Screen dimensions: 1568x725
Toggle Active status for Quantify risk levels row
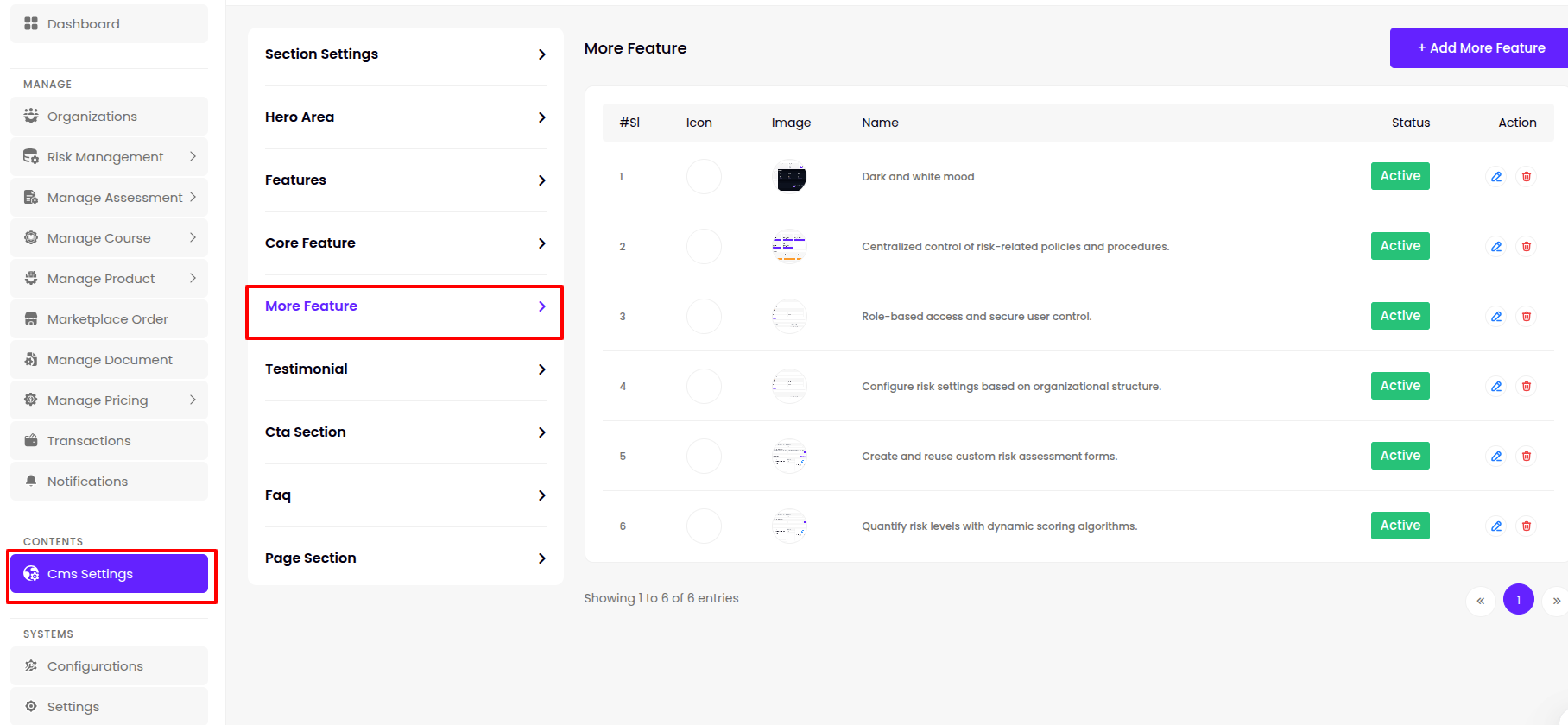[1400, 526]
